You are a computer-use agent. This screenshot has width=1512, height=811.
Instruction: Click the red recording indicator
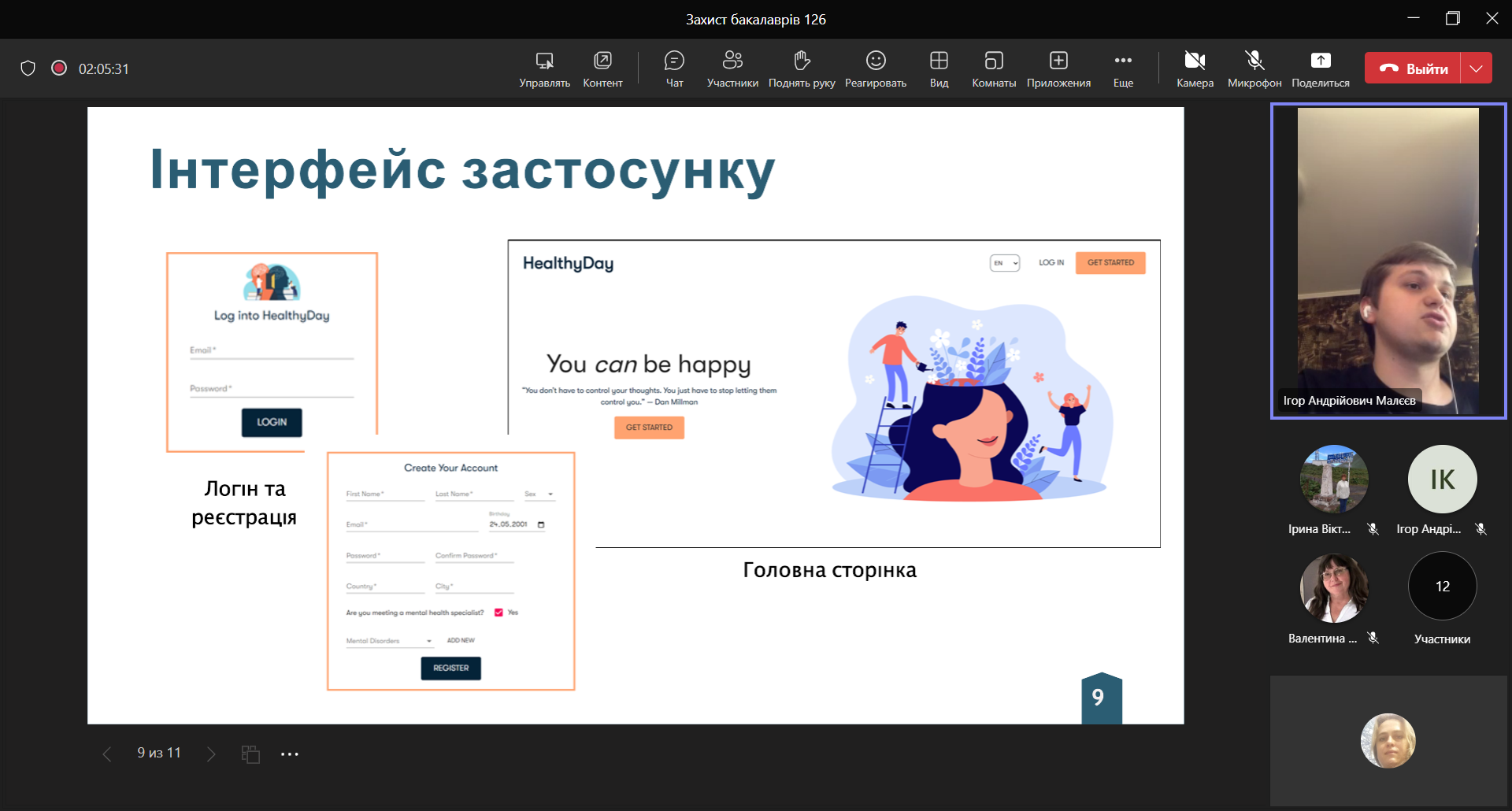click(x=59, y=69)
